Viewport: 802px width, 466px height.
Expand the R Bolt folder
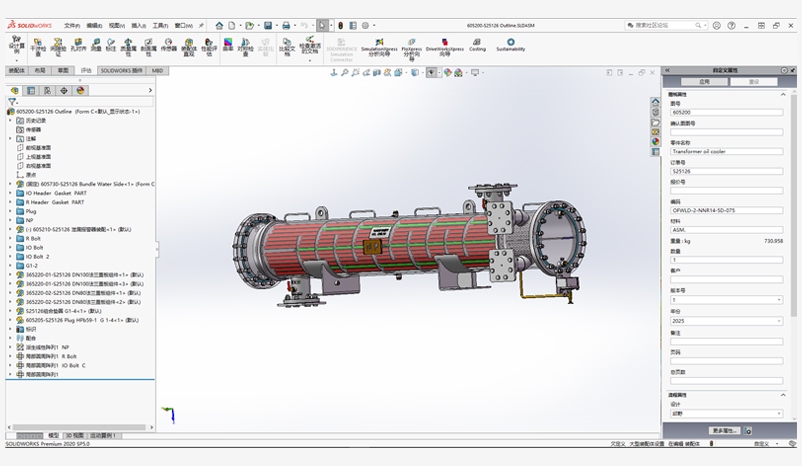click(10, 238)
